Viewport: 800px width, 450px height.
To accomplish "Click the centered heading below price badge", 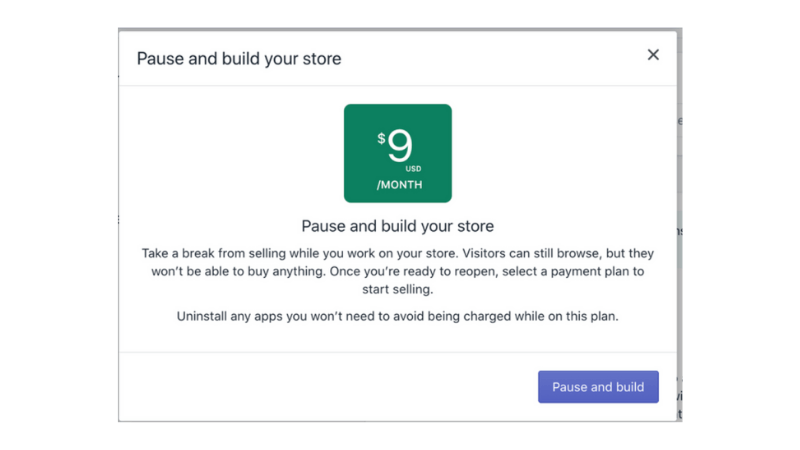I will 397,226.
